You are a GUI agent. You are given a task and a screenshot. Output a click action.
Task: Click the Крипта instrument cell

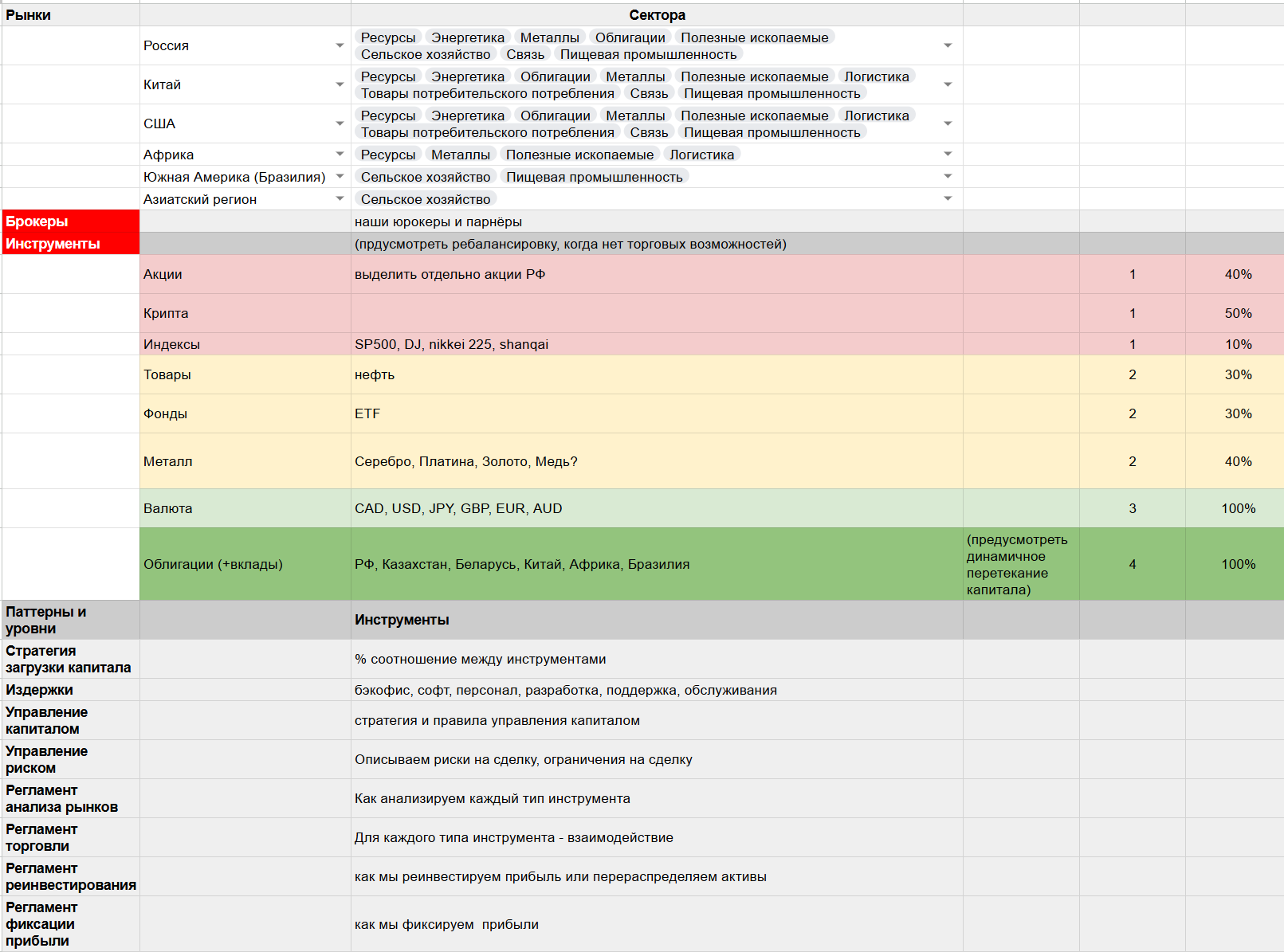pos(245,313)
